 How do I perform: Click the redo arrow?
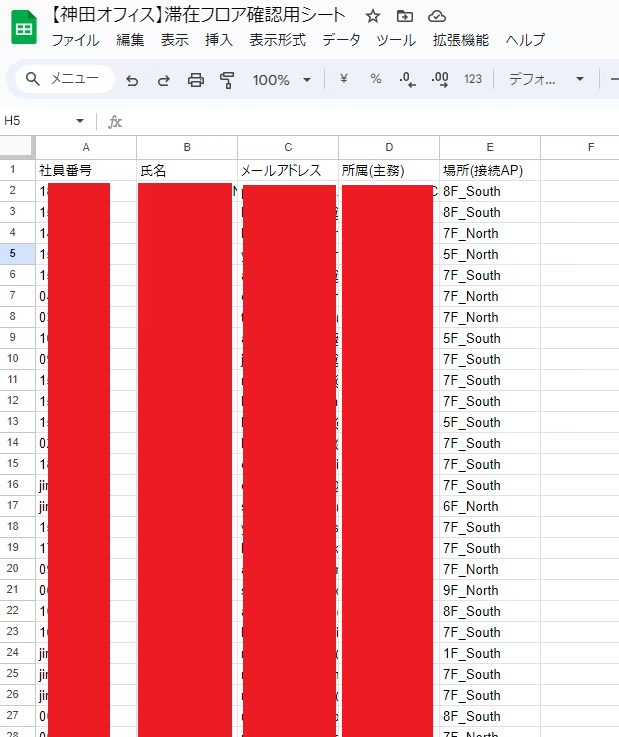(x=163, y=80)
